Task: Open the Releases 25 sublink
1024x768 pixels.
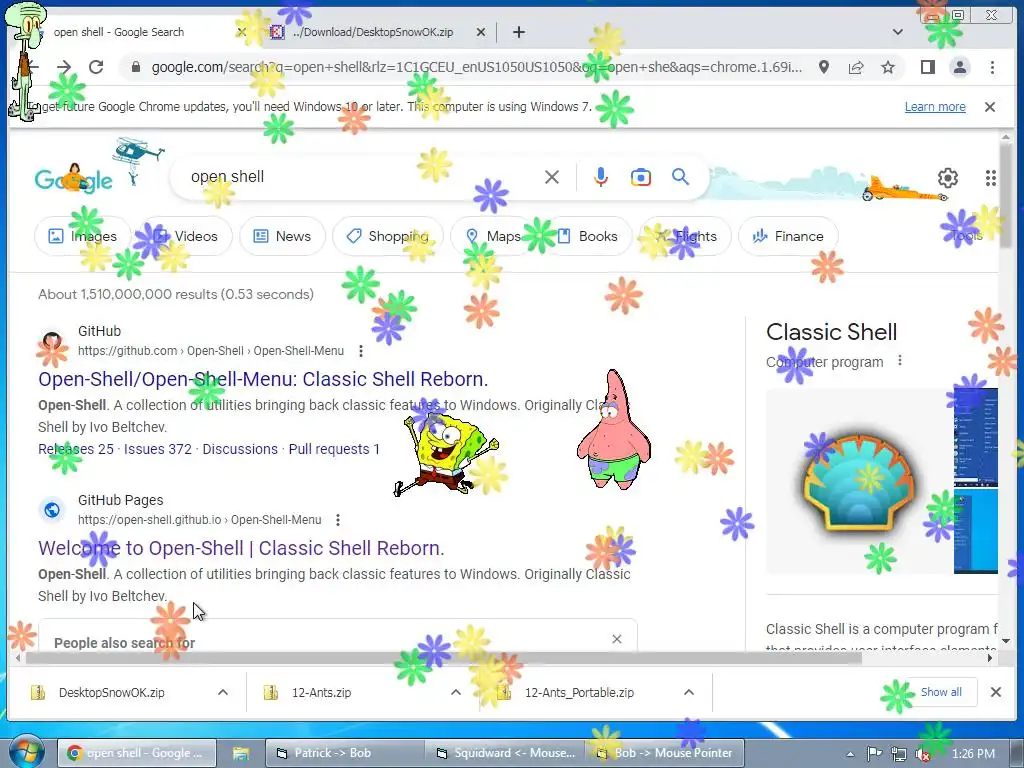Action: tap(76, 449)
